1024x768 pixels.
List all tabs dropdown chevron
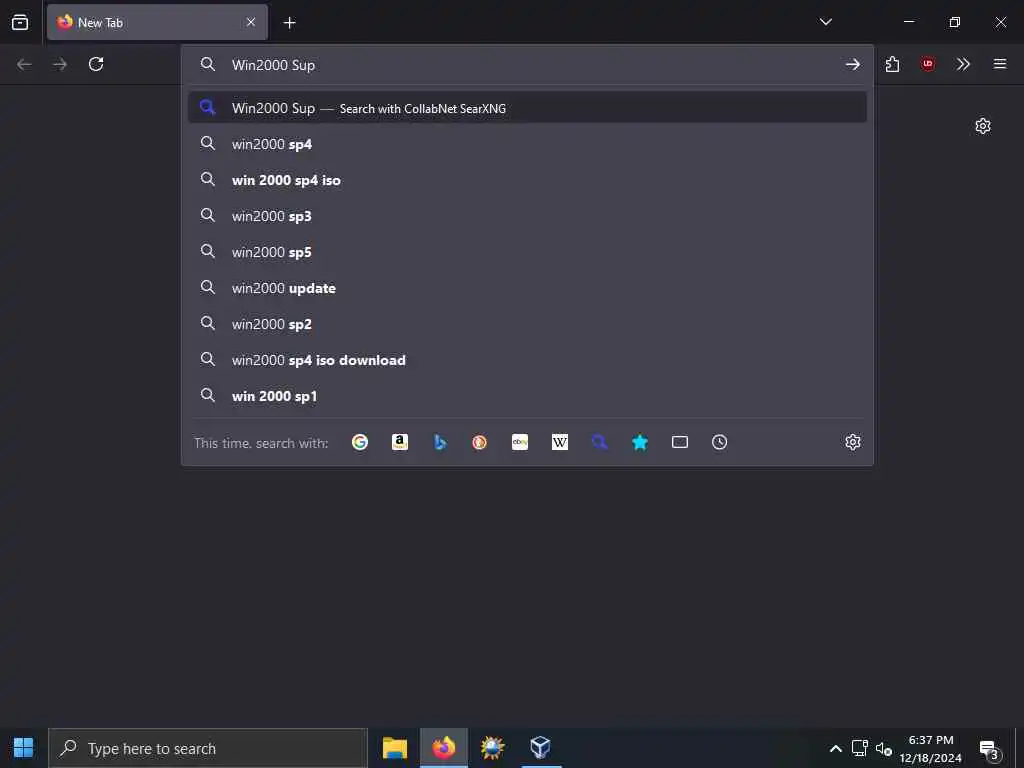click(x=825, y=22)
